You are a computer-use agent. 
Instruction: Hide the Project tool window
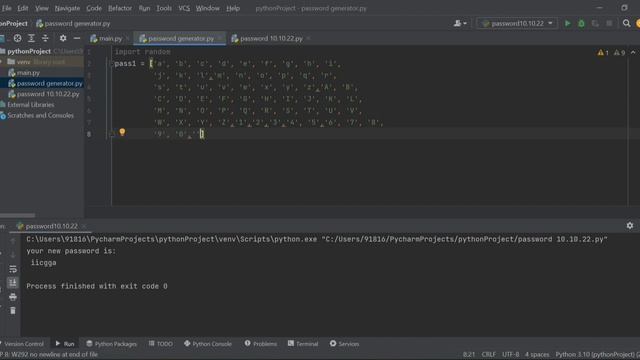pyautogui.click(x=77, y=38)
